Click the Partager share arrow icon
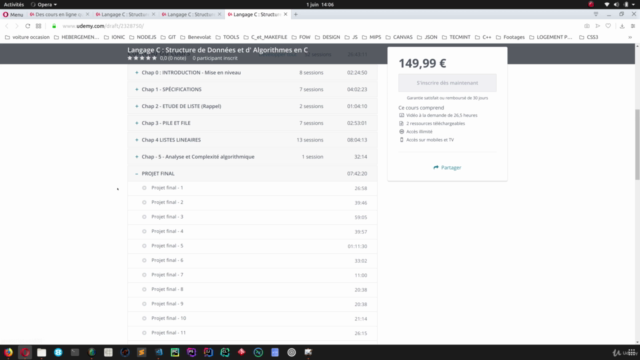The image size is (640, 360). [x=436, y=167]
